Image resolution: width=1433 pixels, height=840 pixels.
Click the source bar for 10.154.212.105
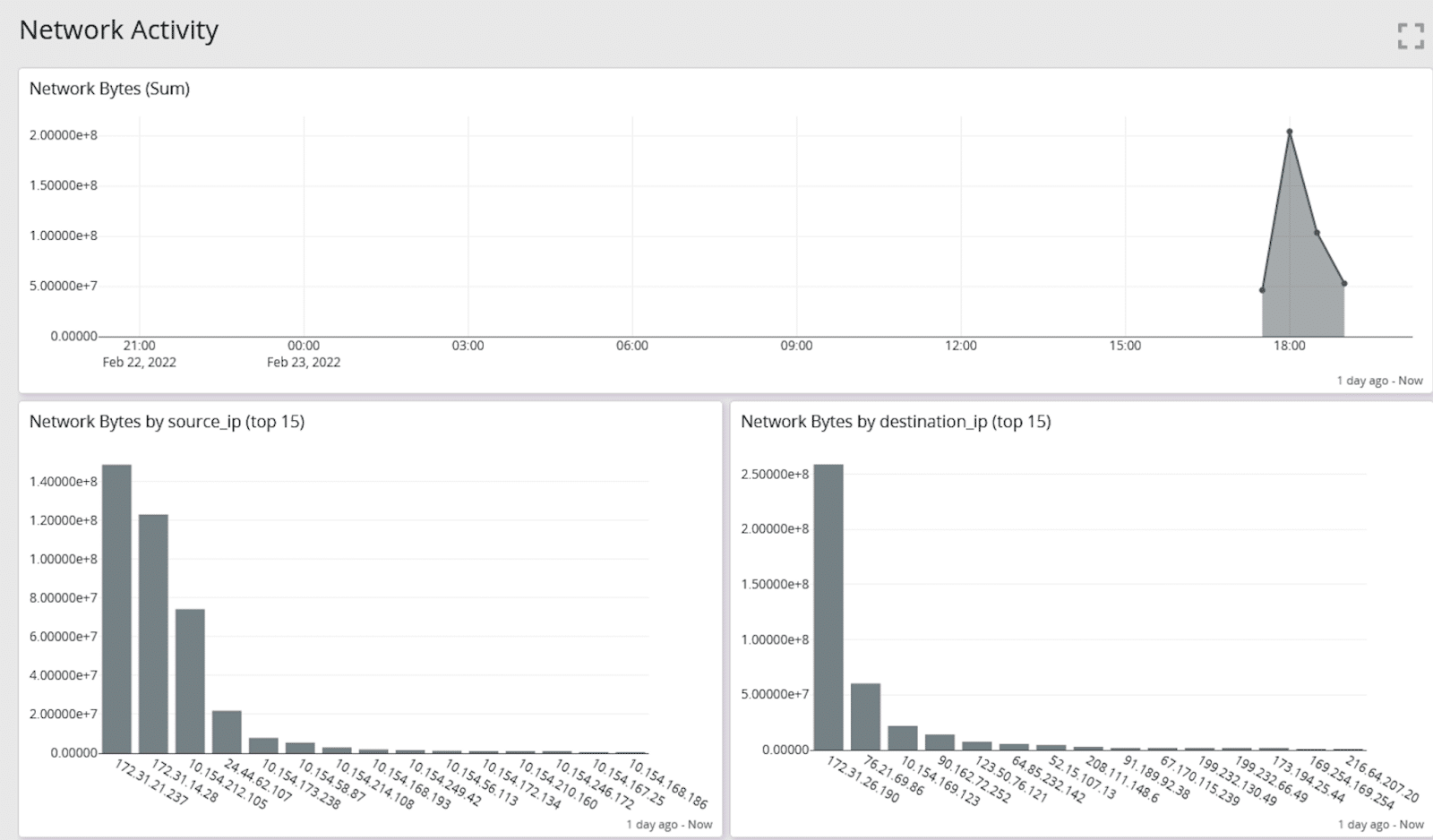pyautogui.click(x=190, y=681)
